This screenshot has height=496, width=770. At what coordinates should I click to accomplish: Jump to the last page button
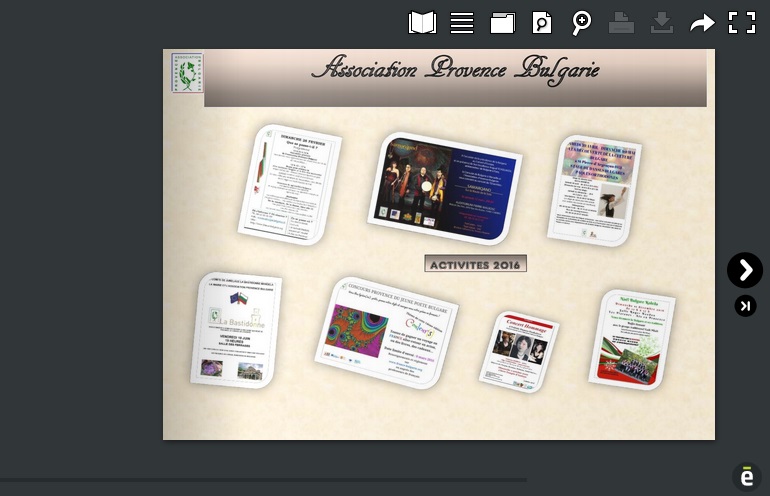(x=745, y=306)
